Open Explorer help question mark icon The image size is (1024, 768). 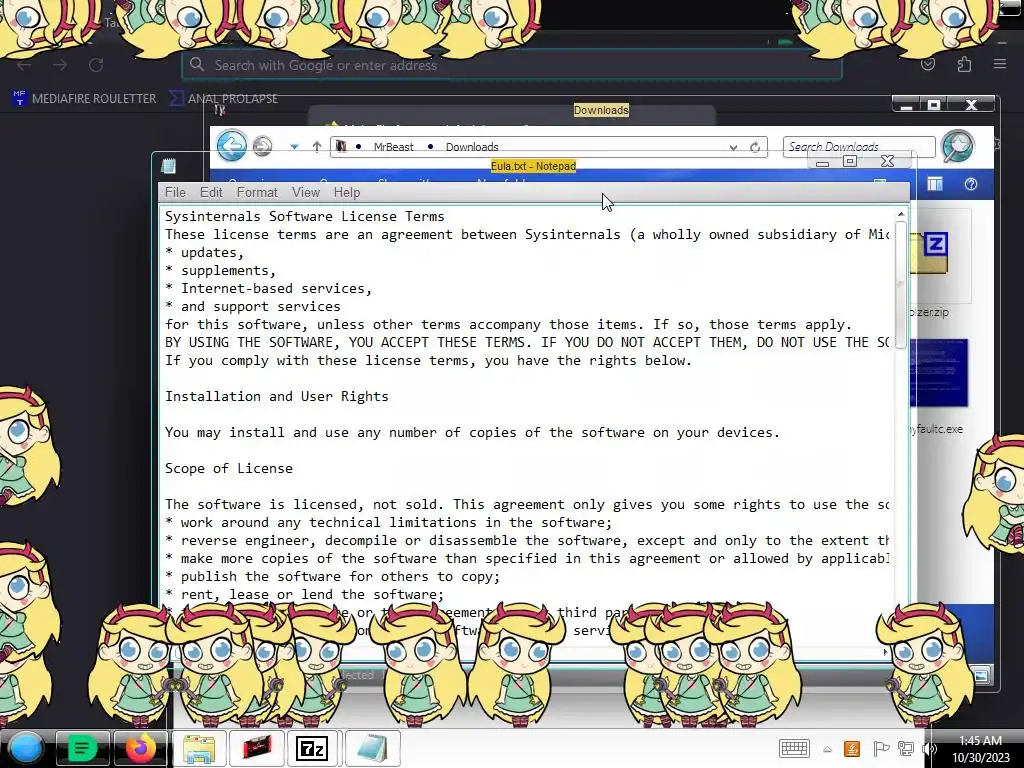(970, 185)
